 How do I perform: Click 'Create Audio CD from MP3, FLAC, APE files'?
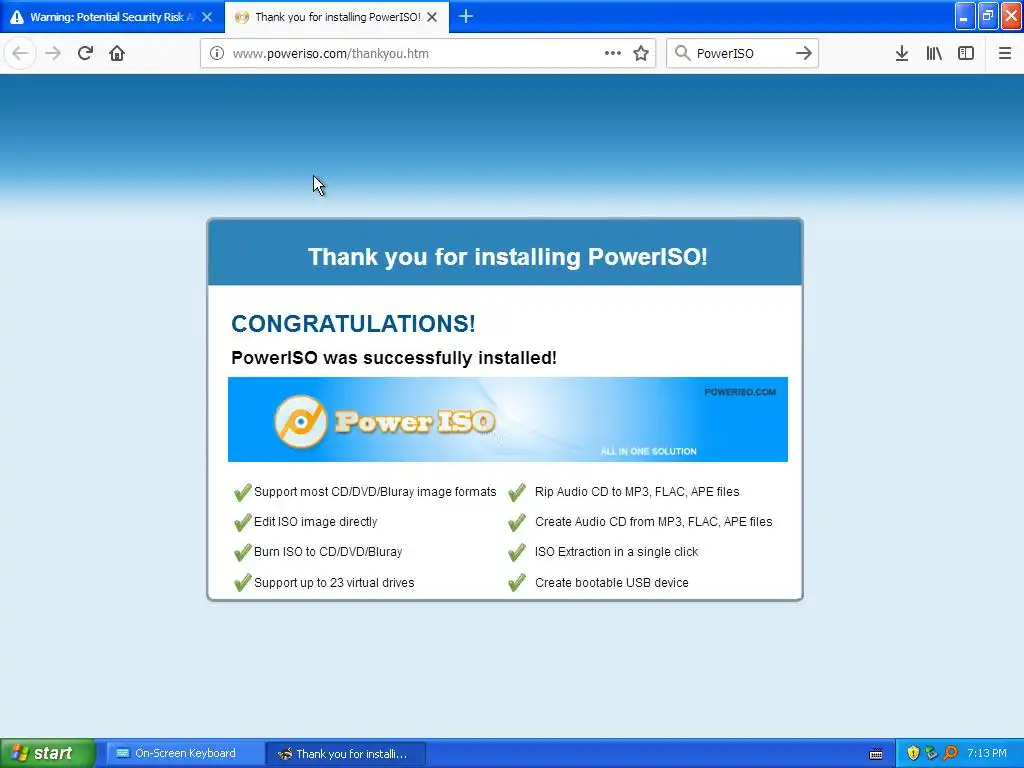click(654, 522)
